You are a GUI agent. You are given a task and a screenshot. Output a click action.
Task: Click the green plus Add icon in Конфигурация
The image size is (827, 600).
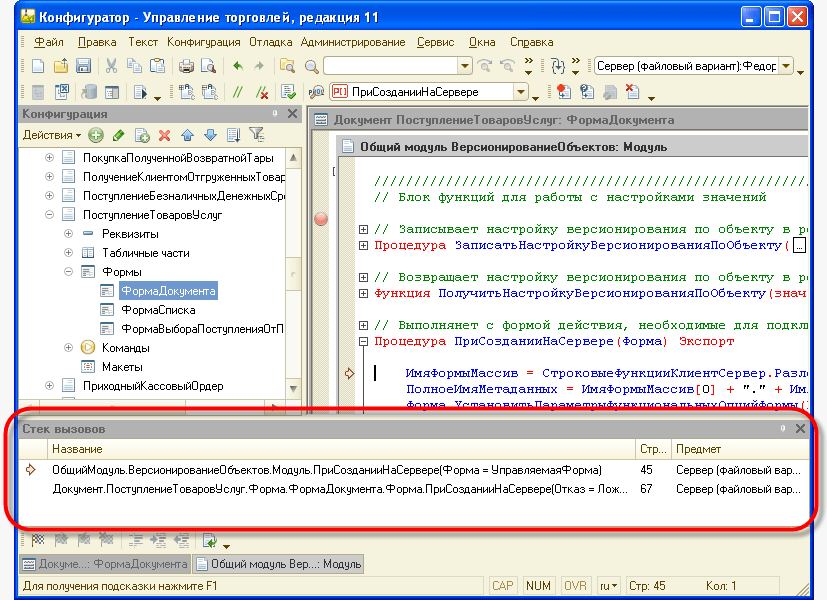tap(95, 136)
